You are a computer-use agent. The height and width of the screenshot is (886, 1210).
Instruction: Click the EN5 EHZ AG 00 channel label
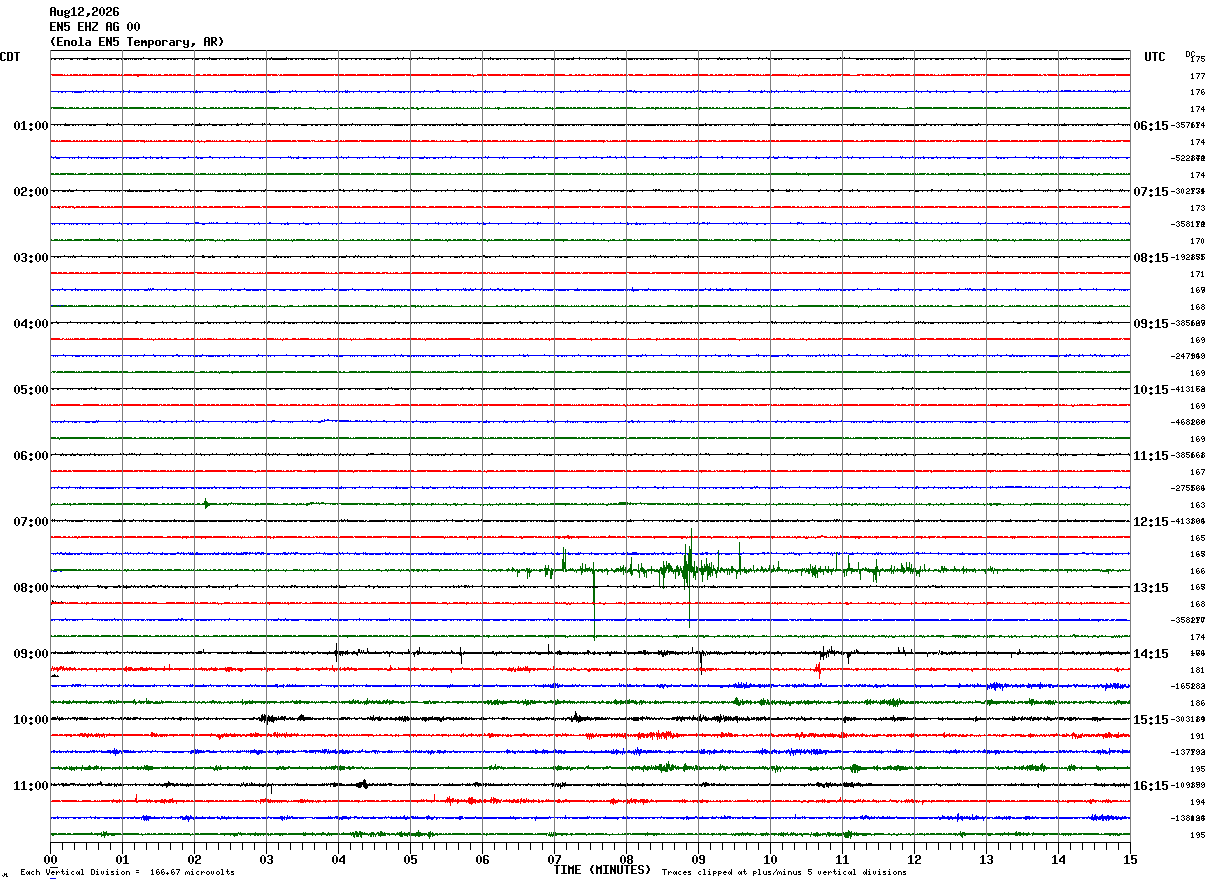95,27
